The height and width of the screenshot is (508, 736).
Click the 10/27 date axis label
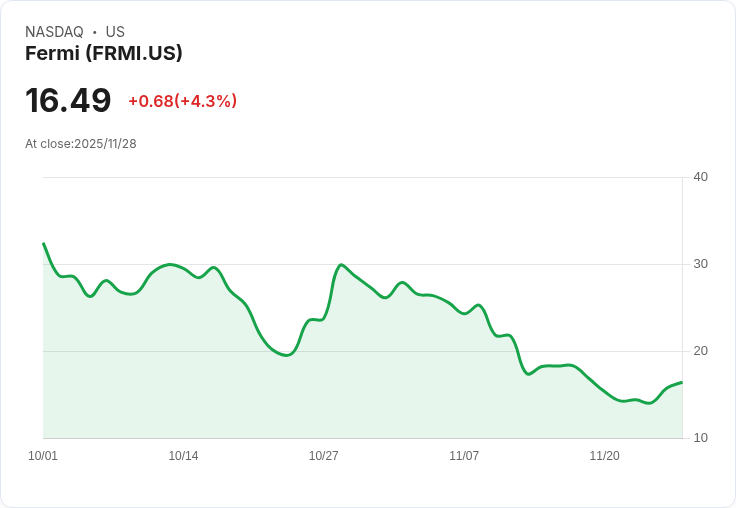323,456
